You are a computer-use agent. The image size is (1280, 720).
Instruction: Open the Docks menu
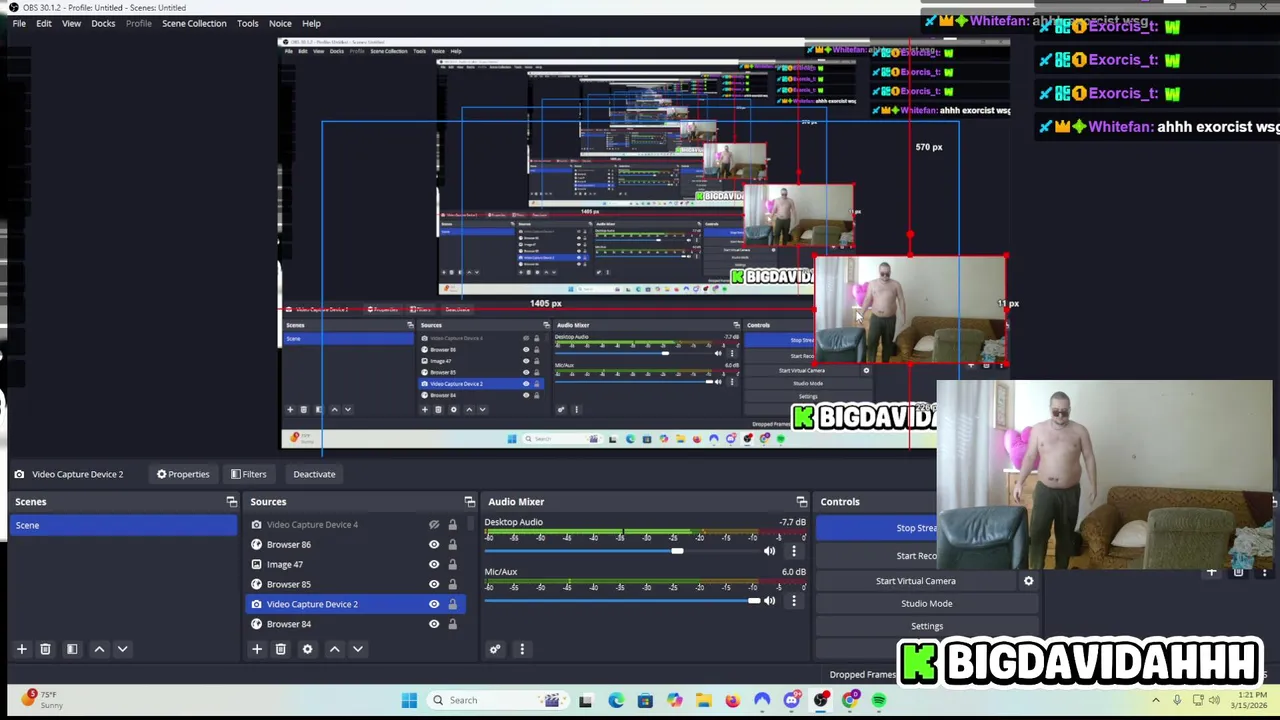coord(103,23)
